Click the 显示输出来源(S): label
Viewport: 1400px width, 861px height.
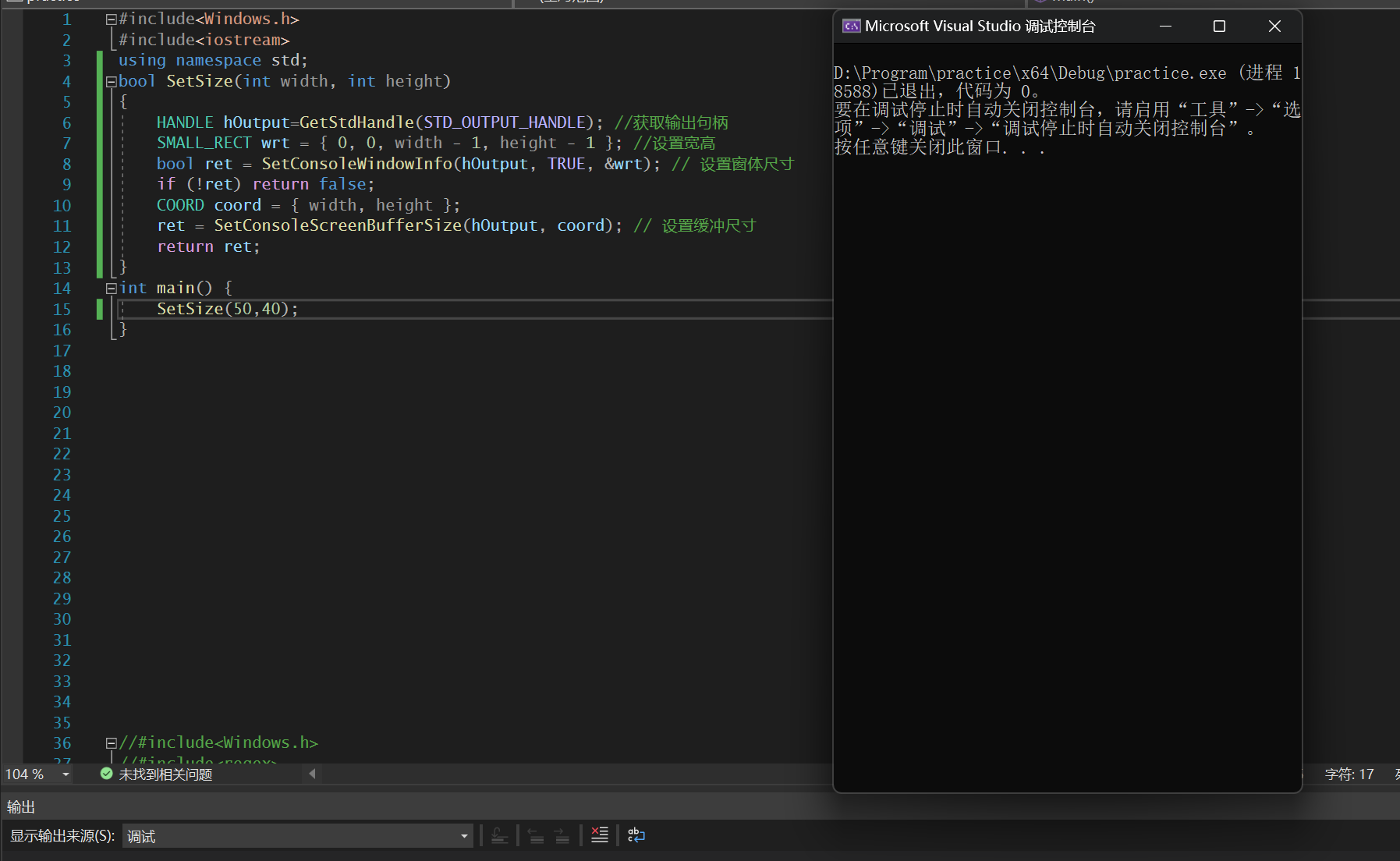coord(62,836)
